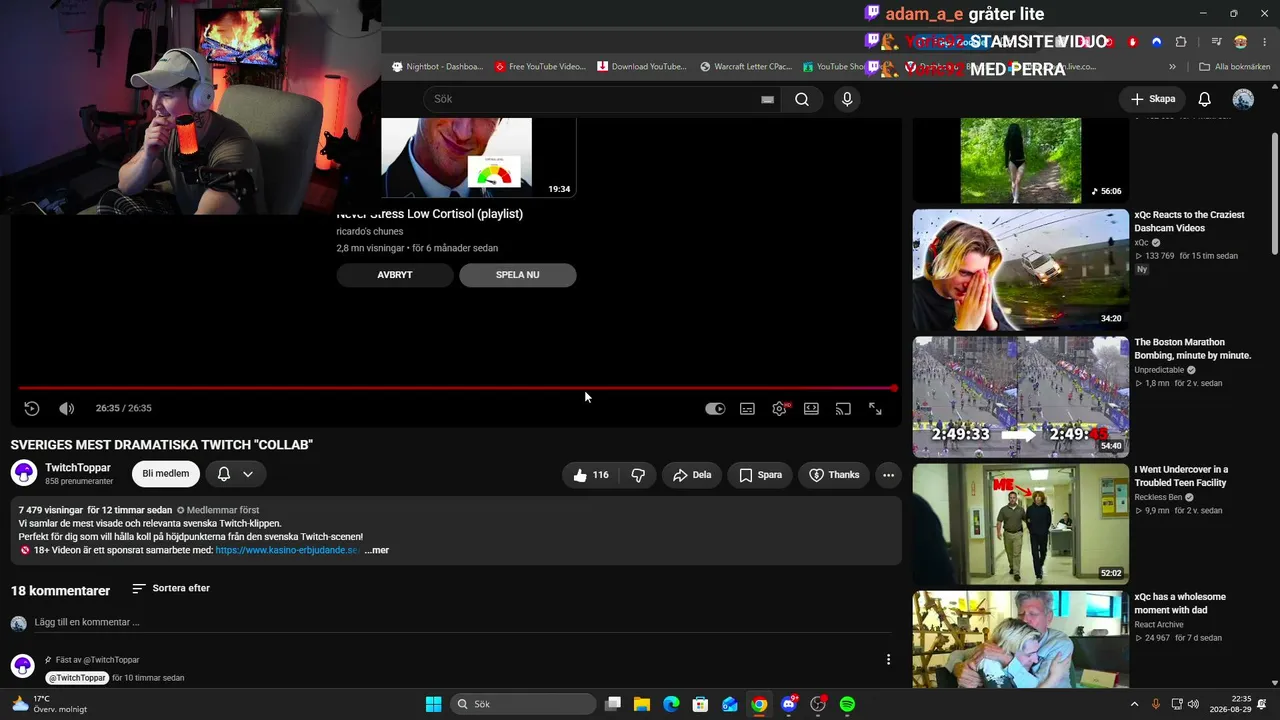Open the on-screen keyboard in search box
The height and width of the screenshot is (720, 1280).
[767, 99]
